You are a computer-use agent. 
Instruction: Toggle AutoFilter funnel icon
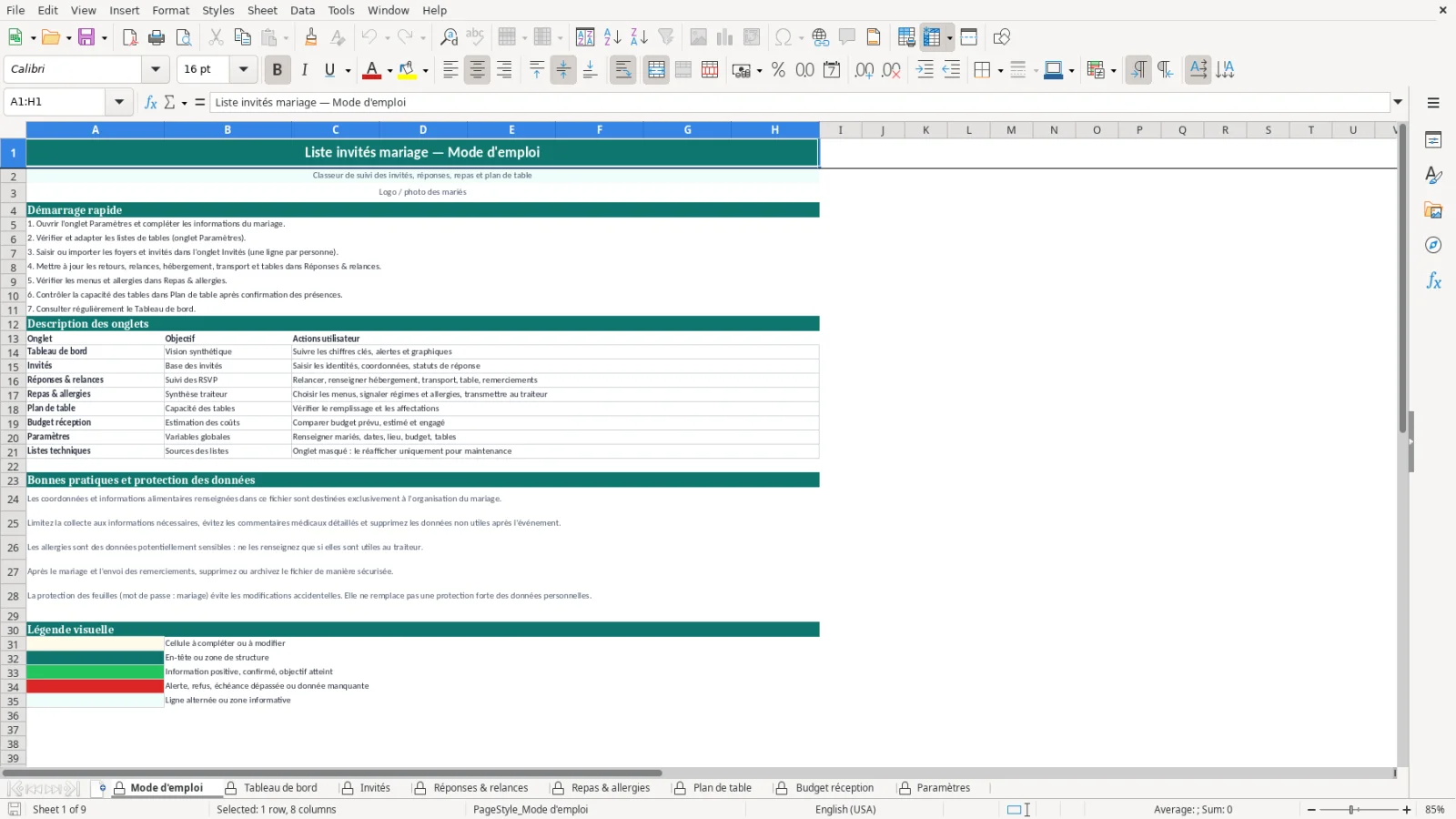click(x=666, y=37)
